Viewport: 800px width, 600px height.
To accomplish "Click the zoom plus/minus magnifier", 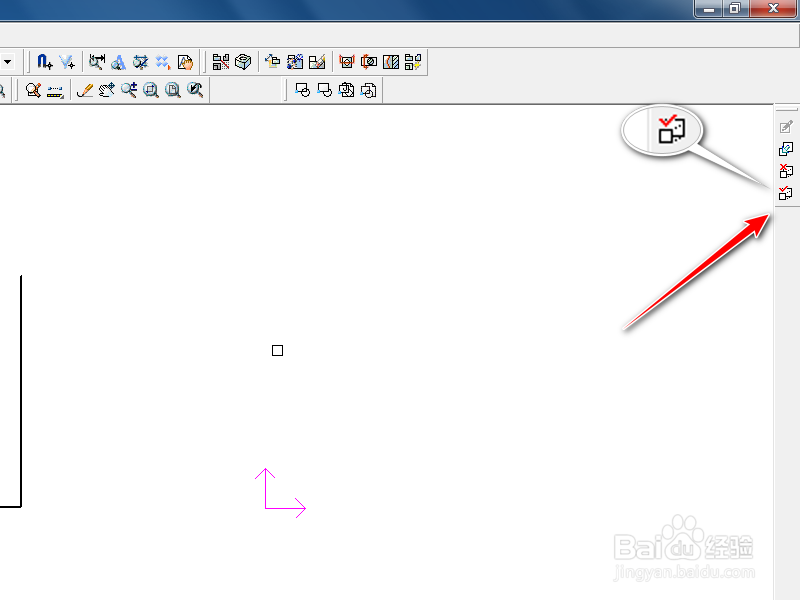I will pos(129,90).
